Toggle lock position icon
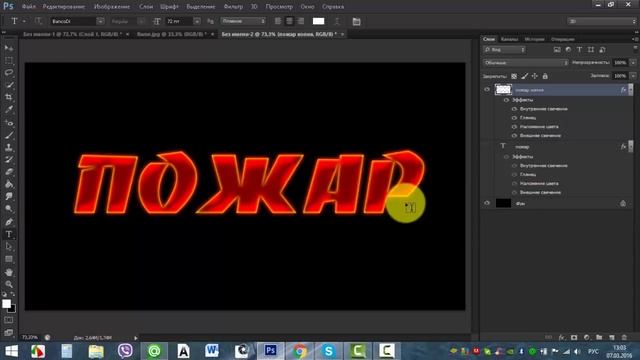This screenshot has height=360, width=640. pyautogui.click(x=534, y=76)
